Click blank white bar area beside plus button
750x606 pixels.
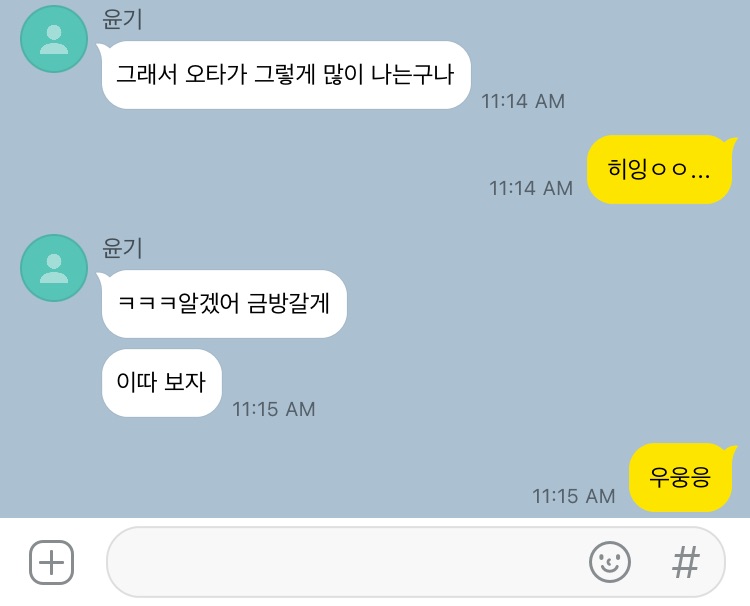click(90, 562)
